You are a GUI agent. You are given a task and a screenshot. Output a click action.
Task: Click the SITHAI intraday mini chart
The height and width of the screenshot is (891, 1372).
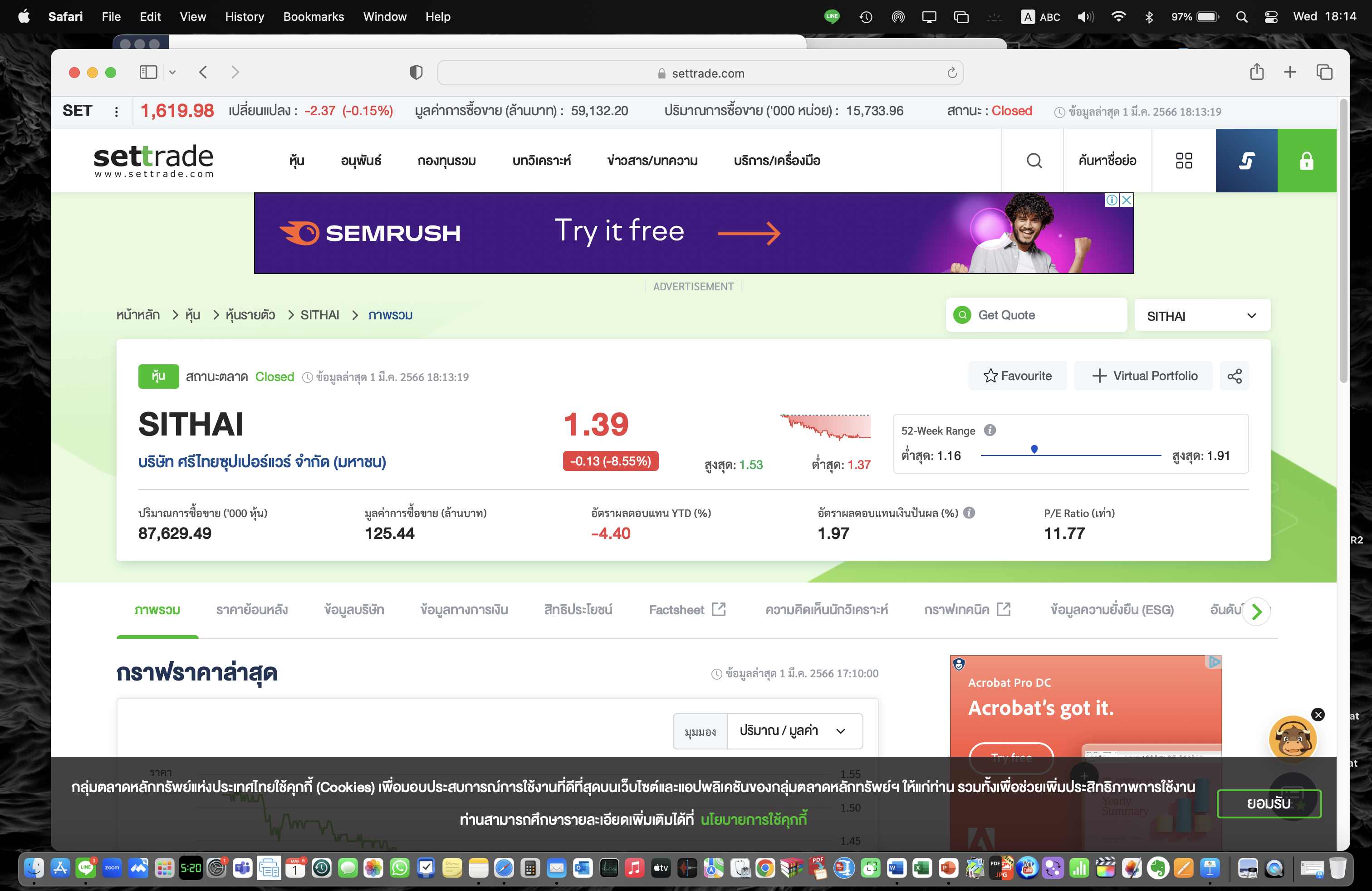click(825, 427)
